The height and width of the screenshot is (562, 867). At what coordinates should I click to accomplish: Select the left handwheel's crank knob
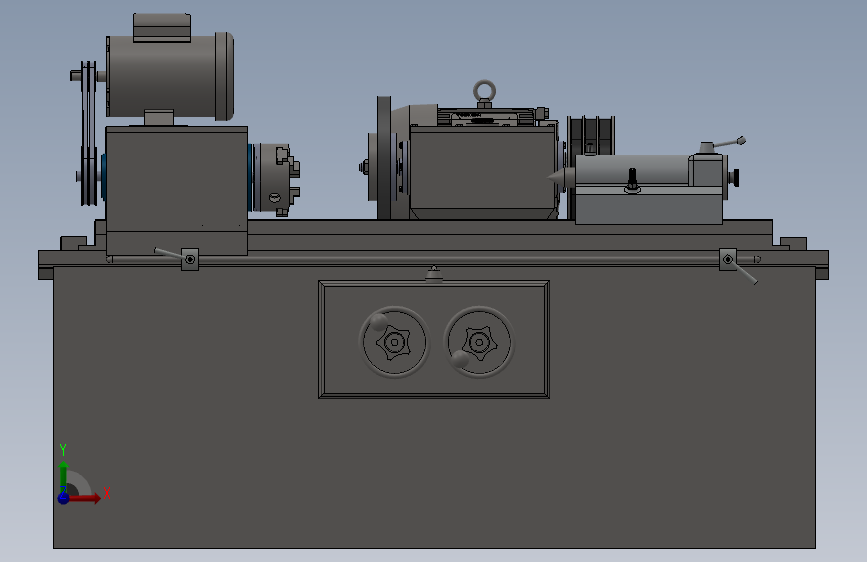point(379,322)
